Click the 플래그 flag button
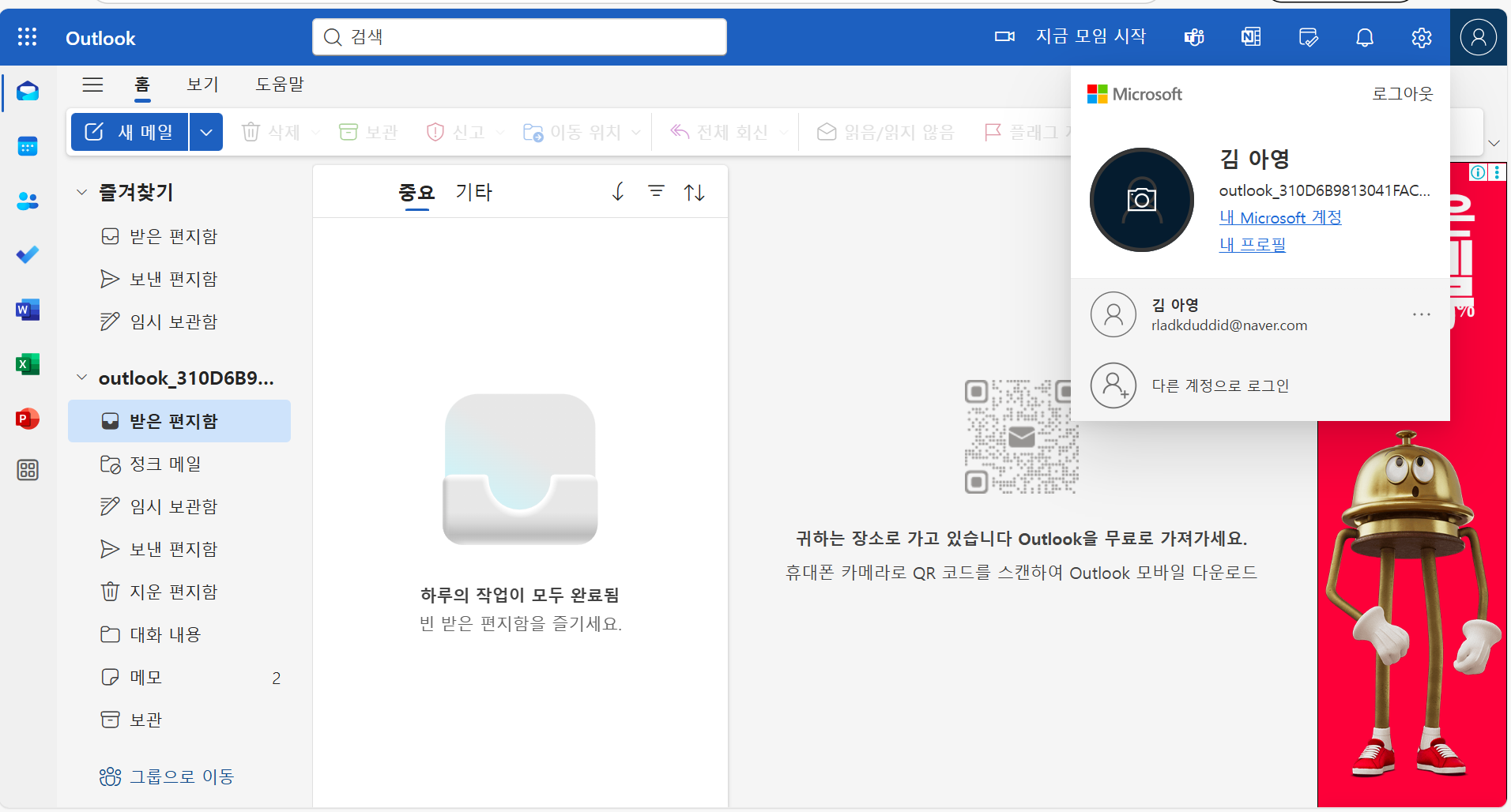The height and width of the screenshot is (812, 1511). (x=1026, y=132)
